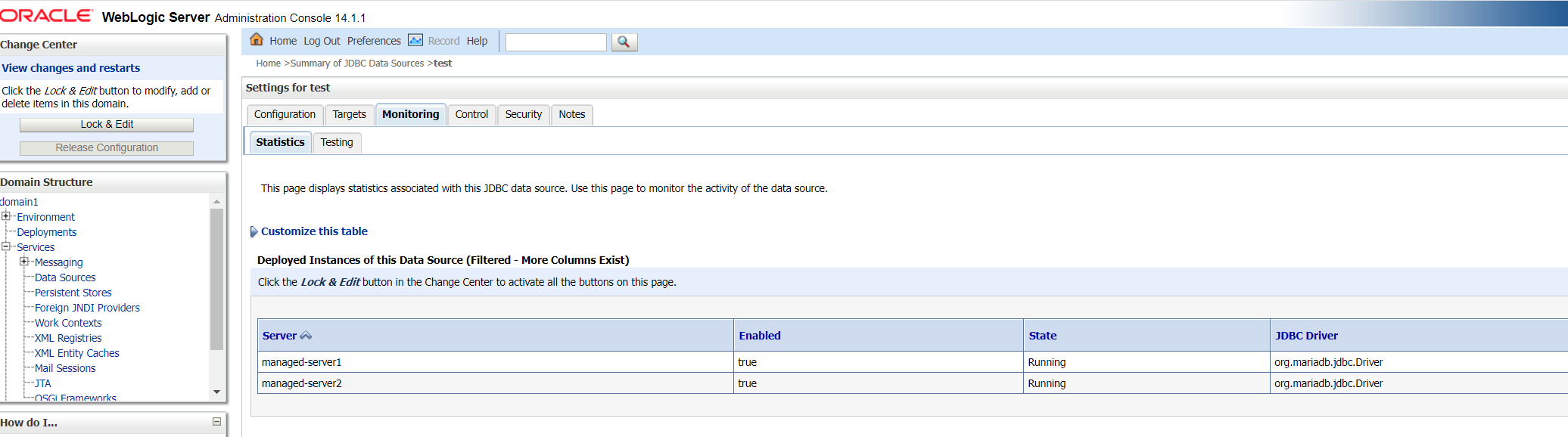Expand the Messaging tree node
This screenshot has width=1568, height=437.
24,262
